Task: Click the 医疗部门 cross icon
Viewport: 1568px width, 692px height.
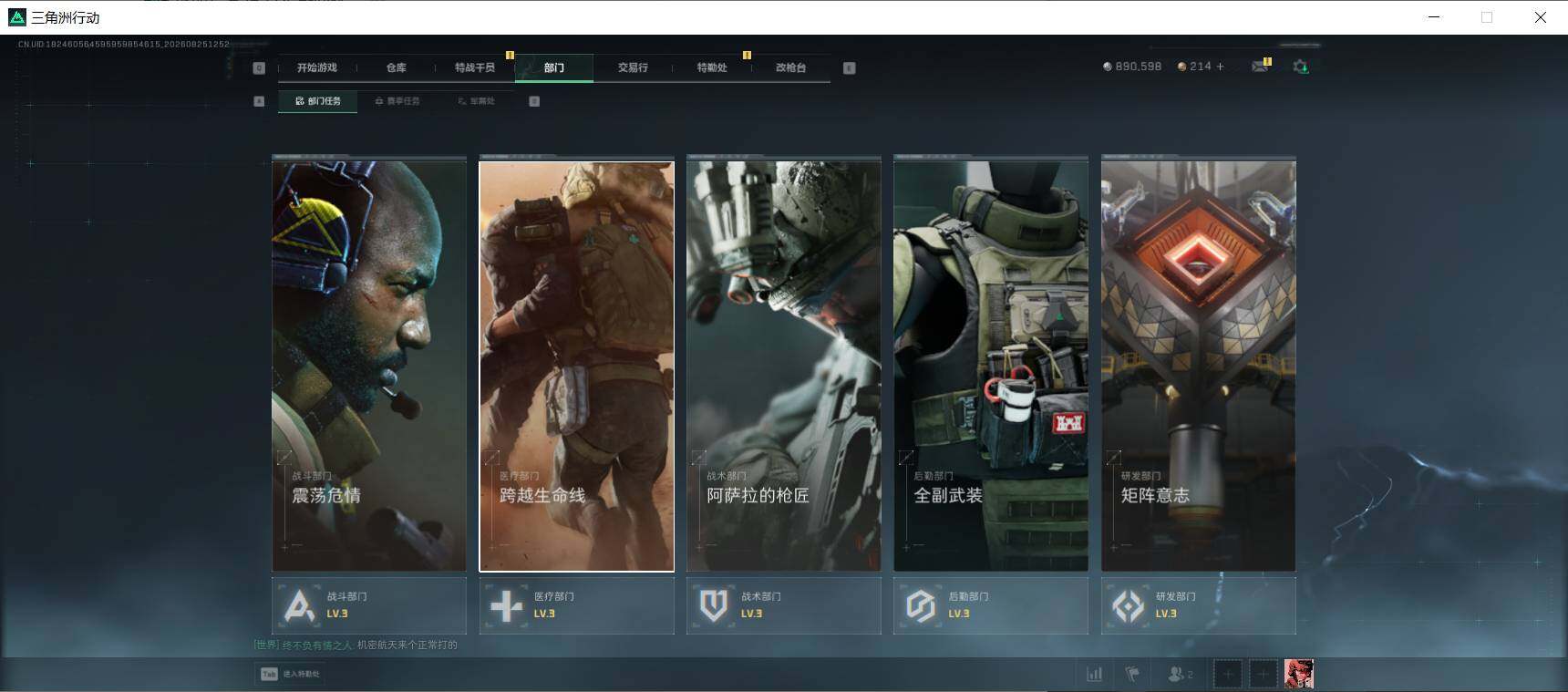Action: [x=507, y=605]
